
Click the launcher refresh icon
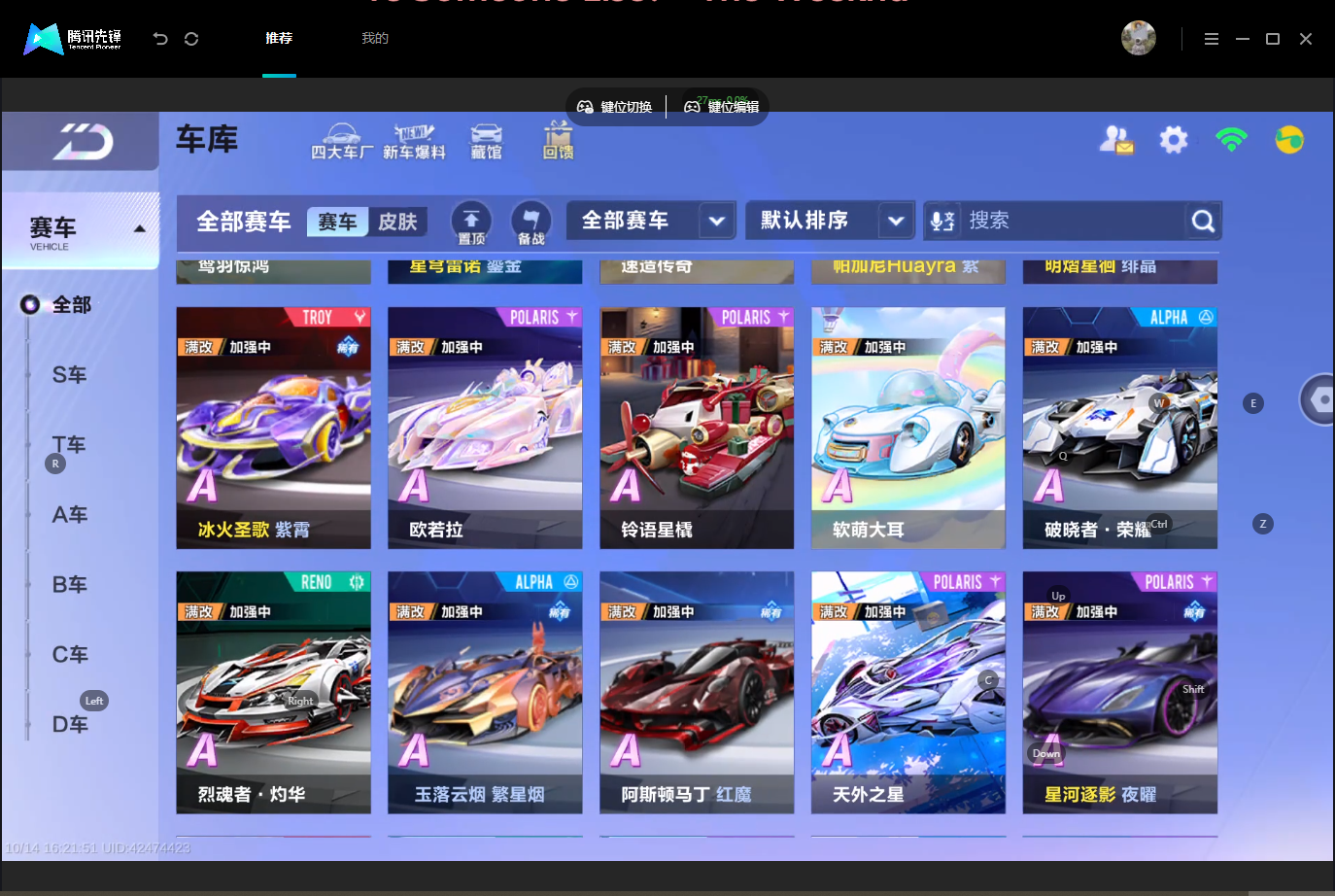click(x=191, y=39)
